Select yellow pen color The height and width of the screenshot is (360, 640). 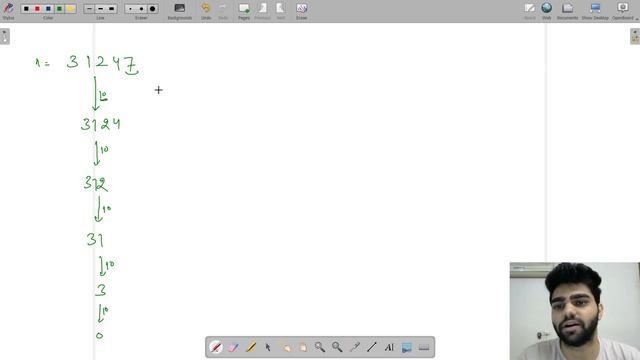coord(70,9)
